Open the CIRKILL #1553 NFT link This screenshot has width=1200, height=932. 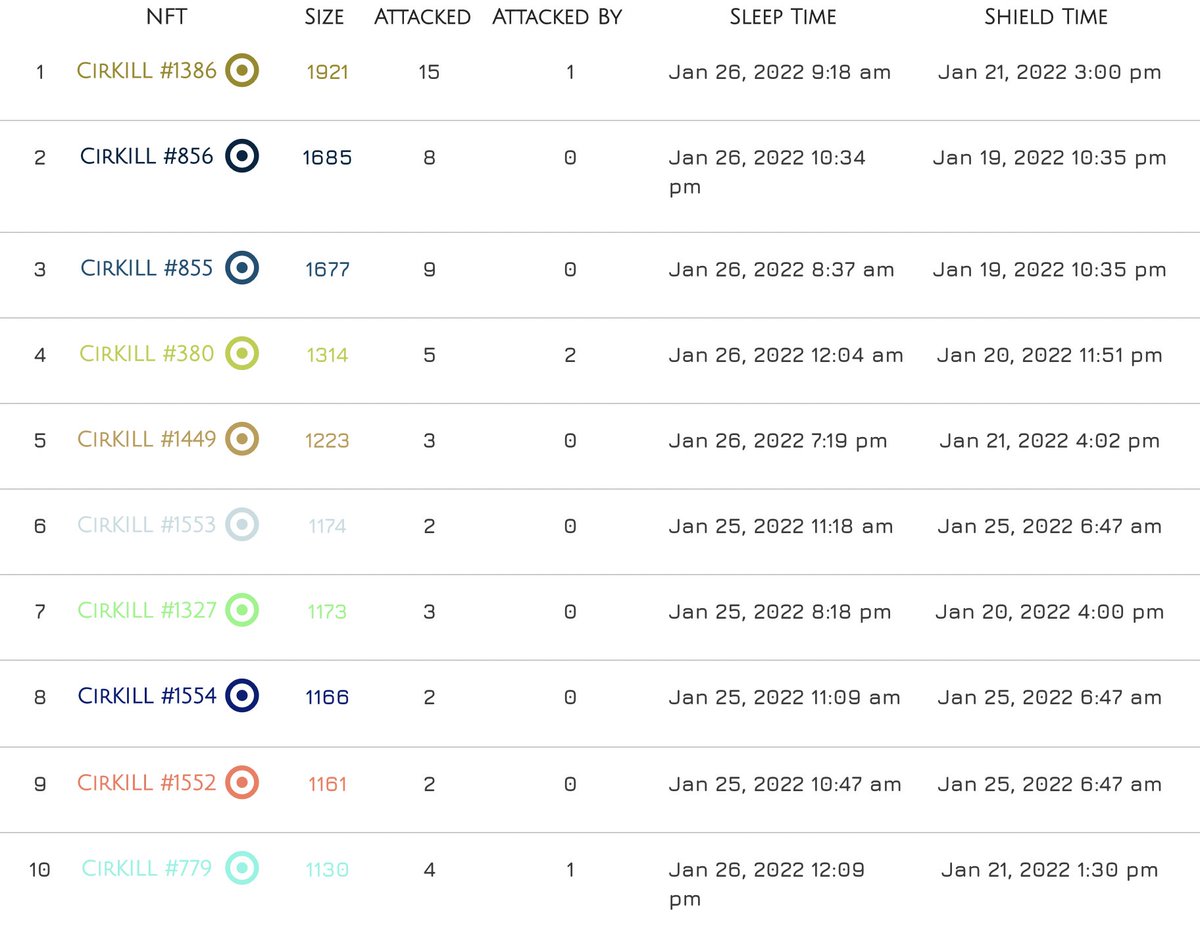pyautogui.click(x=147, y=526)
